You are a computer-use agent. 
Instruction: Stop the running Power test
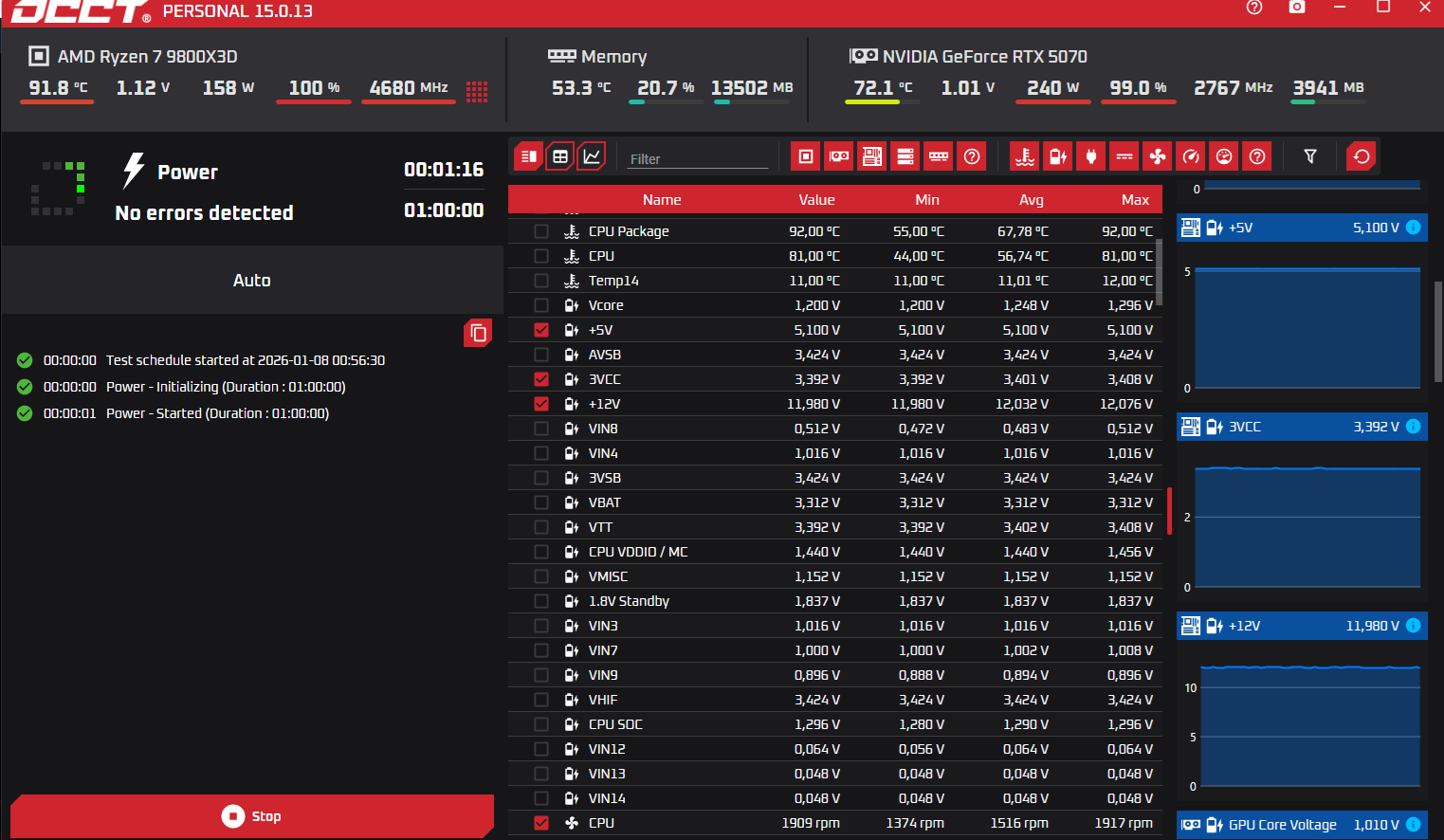click(252, 816)
